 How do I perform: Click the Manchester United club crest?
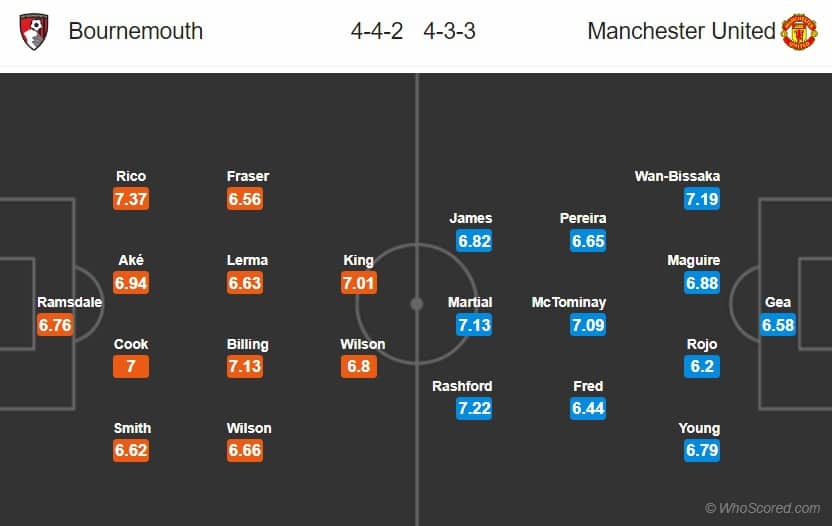(x=799, y=32)
